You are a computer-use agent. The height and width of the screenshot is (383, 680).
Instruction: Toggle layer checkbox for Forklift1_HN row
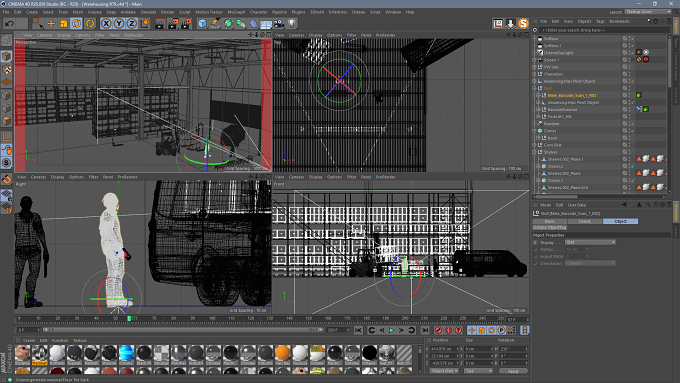click(x=625, y=117)
